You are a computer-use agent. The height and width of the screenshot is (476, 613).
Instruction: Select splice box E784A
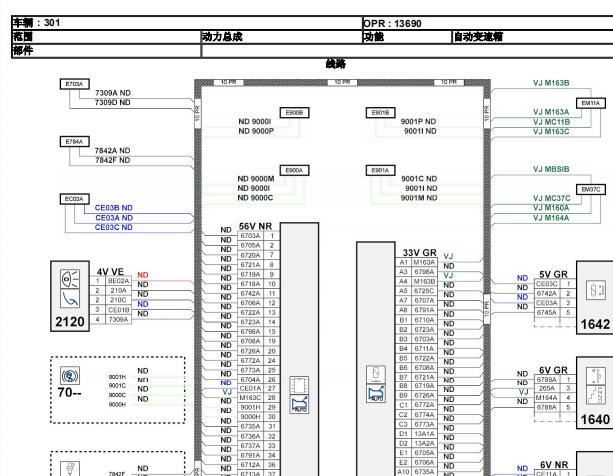click(75, 141)
